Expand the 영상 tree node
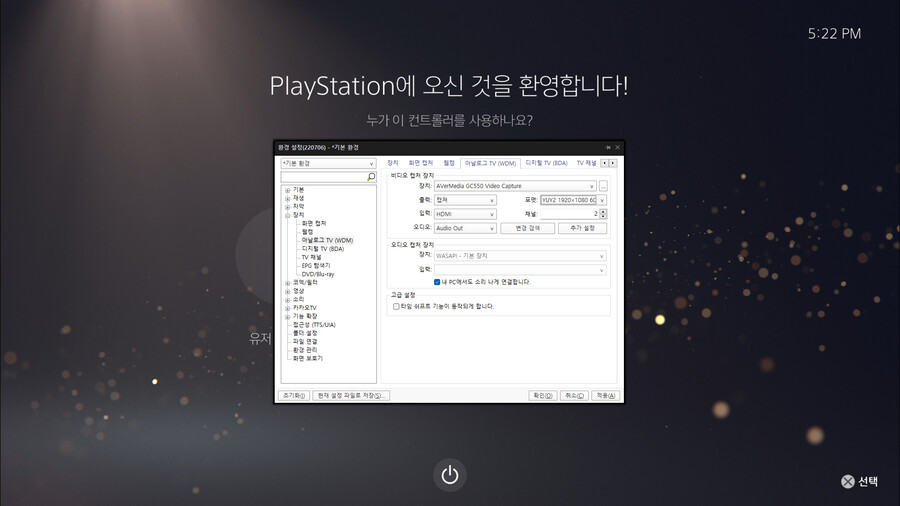This screenshot has width=900, height=506. click(288, 291)
